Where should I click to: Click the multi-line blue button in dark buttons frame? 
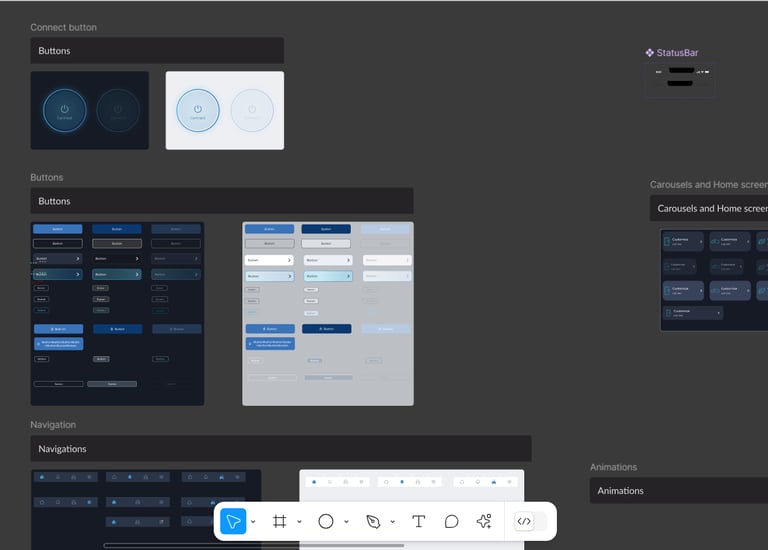click(59, 344)
